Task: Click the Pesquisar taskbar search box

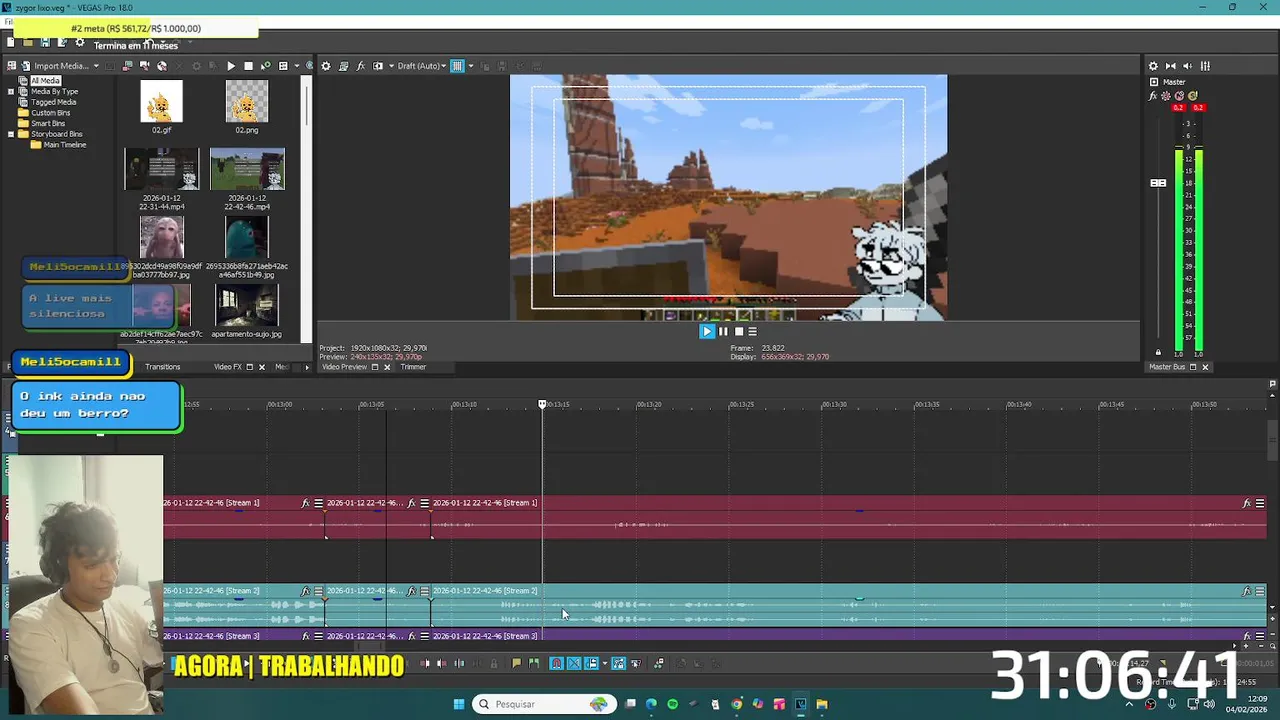Action: coord(543,704)
